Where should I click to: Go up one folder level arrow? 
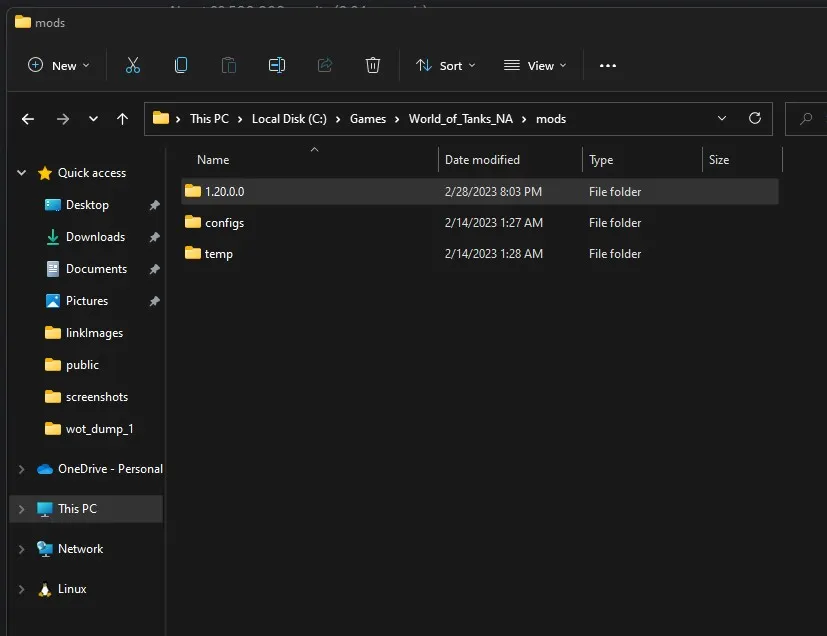[122, 118]
